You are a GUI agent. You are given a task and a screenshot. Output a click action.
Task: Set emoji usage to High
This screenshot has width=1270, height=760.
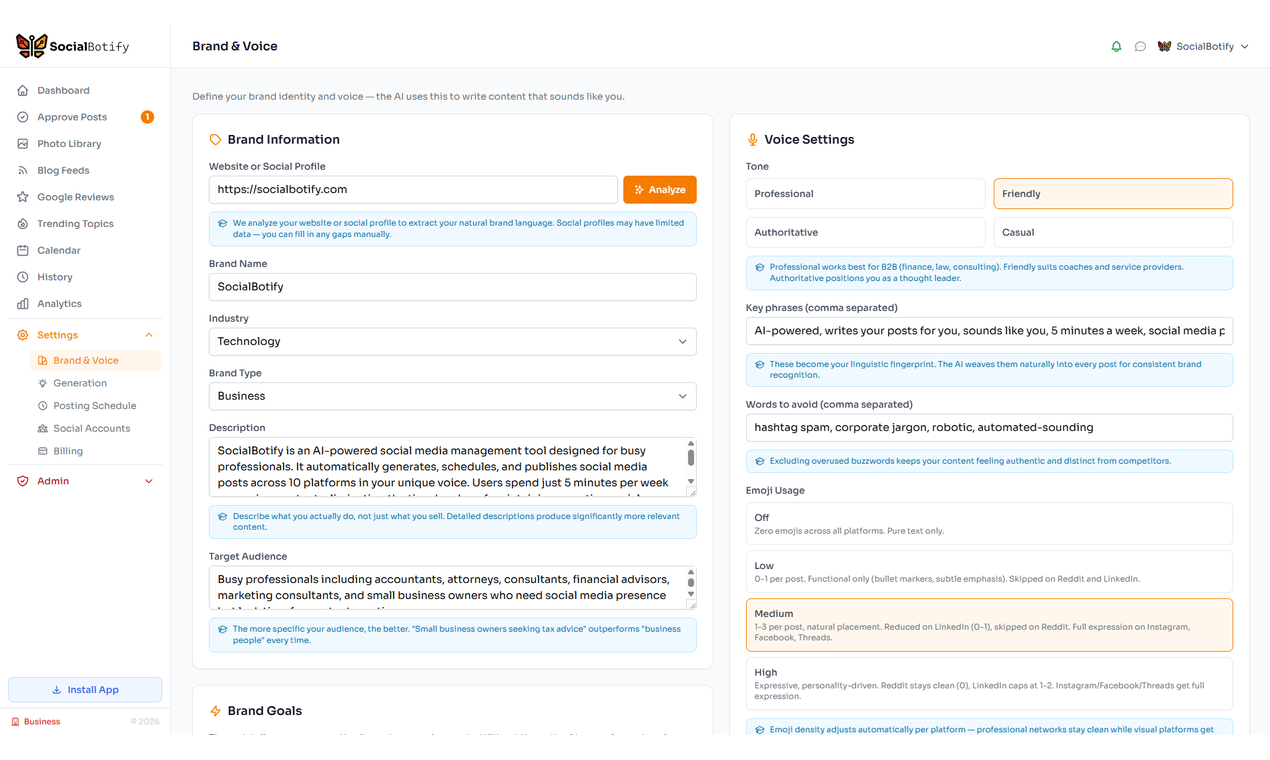pyautogui.click(x=988, y=682)
